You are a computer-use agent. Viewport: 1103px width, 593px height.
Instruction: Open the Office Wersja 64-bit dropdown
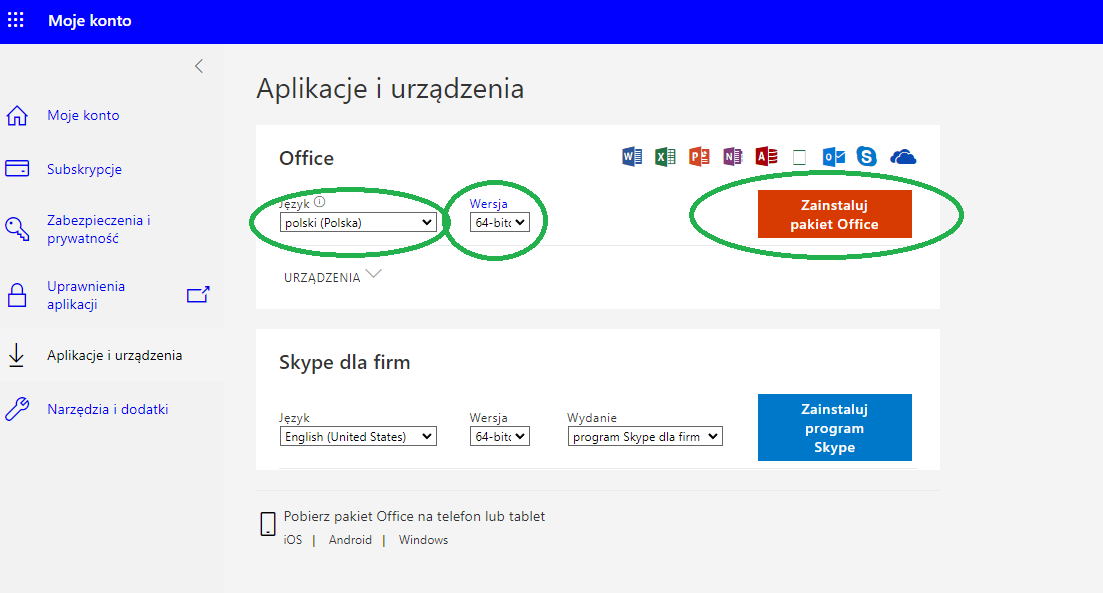[499, 222]
